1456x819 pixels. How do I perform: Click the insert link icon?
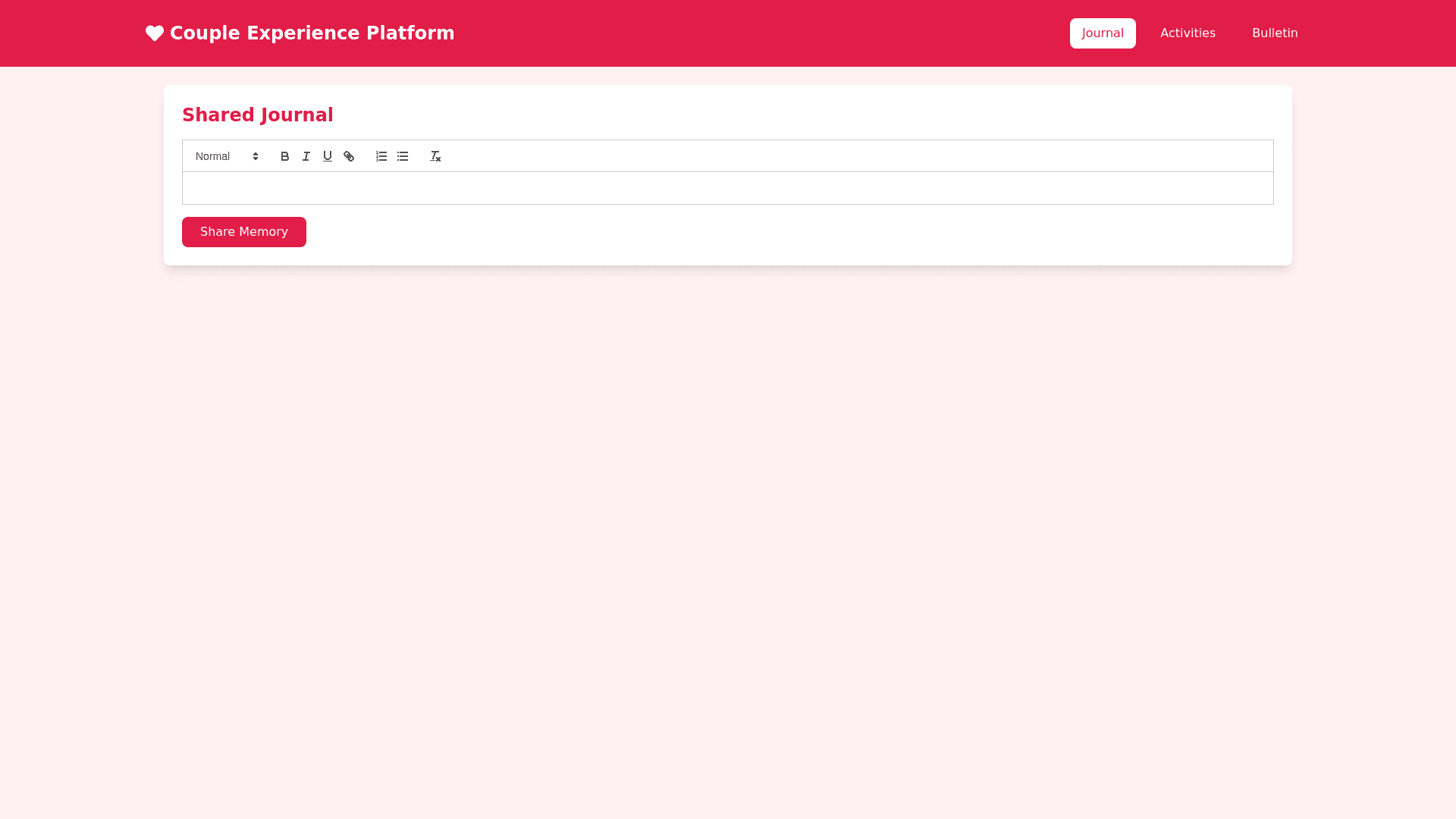(349, 156)
